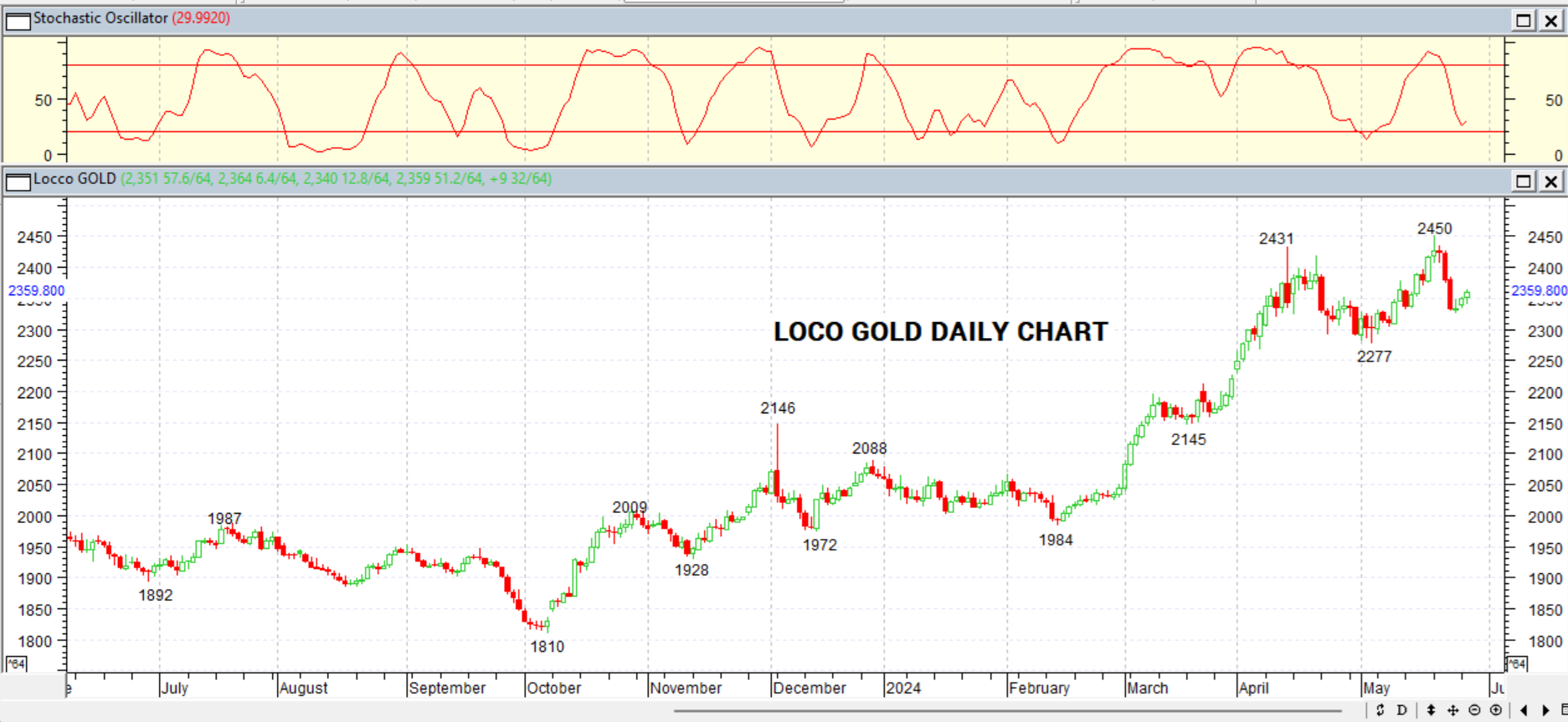Click the 'Stochastic Oscillator' pane title text
This screenshot has width=1568, height=722.
pos(100,18)
